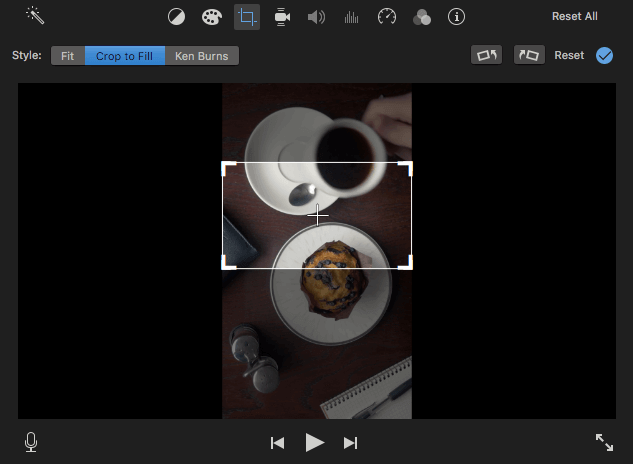
Task: Open the speed gauge tool
Action: click(387, 17)
